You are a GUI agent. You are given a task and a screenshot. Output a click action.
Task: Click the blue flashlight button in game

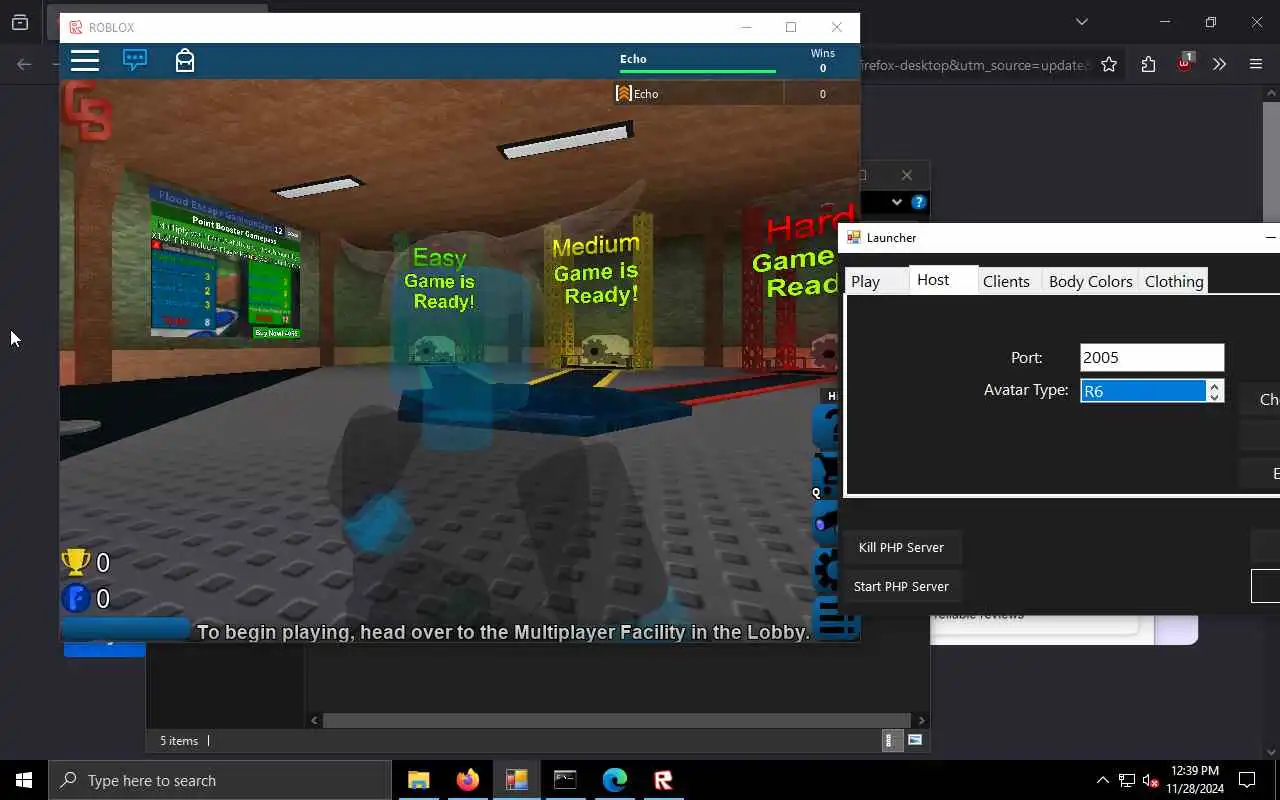827,523
